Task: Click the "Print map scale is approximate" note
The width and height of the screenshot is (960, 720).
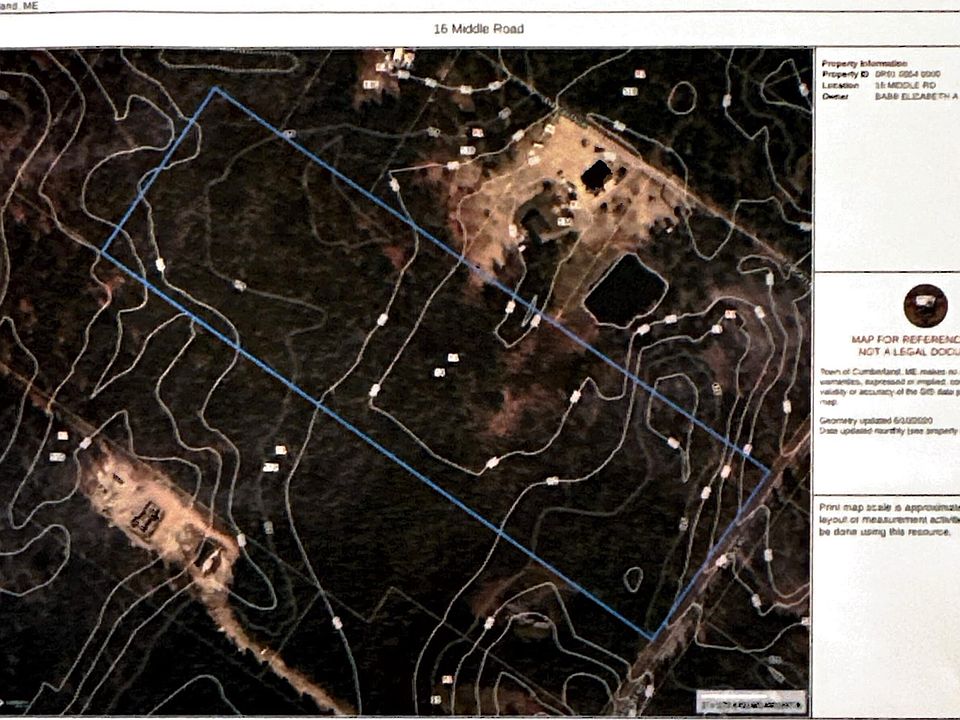Action: [889, 520]
